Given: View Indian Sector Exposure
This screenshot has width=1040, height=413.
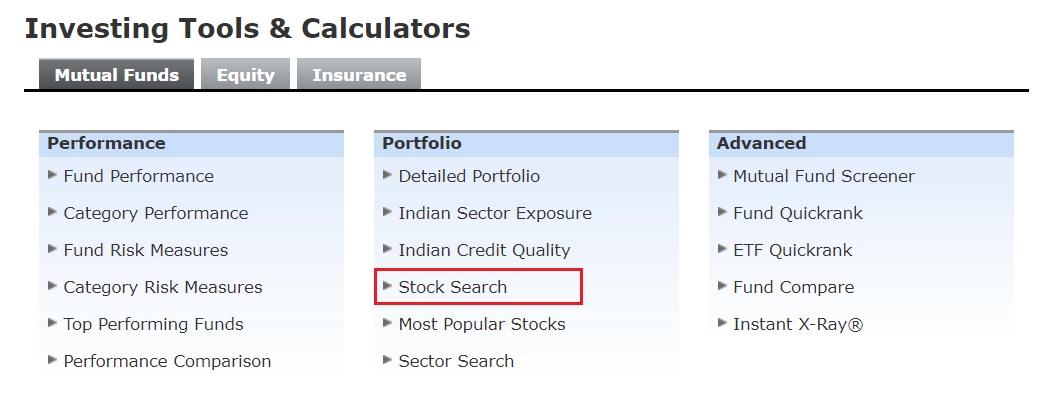Looking at the screenshot, I should click(x=494, y=213).
